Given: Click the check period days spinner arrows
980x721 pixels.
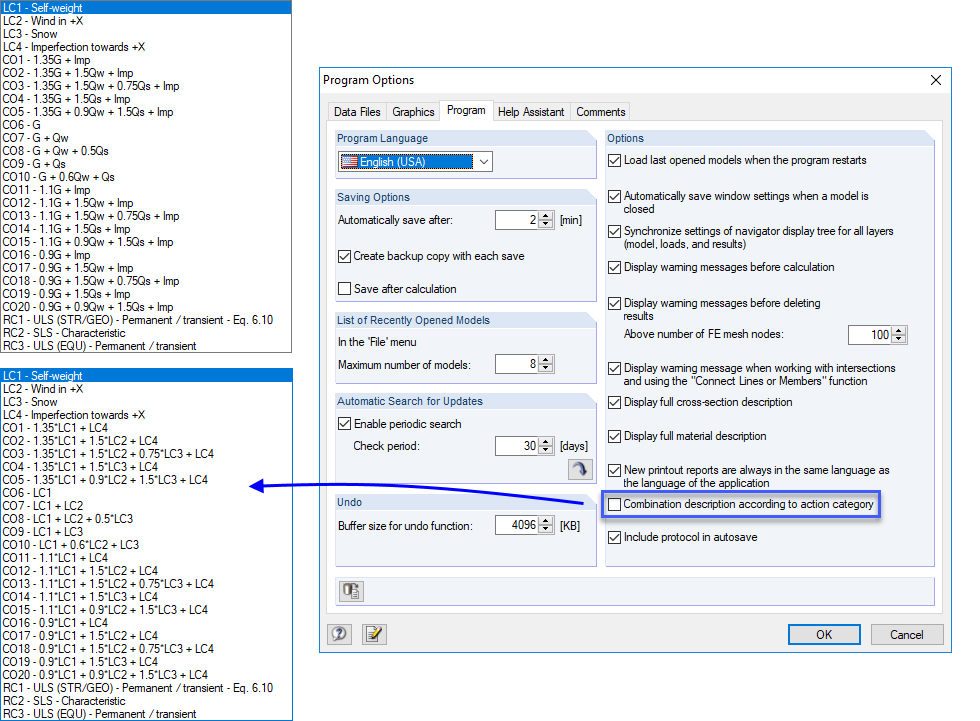Looking at the screenshot, I should click(546, 446).
